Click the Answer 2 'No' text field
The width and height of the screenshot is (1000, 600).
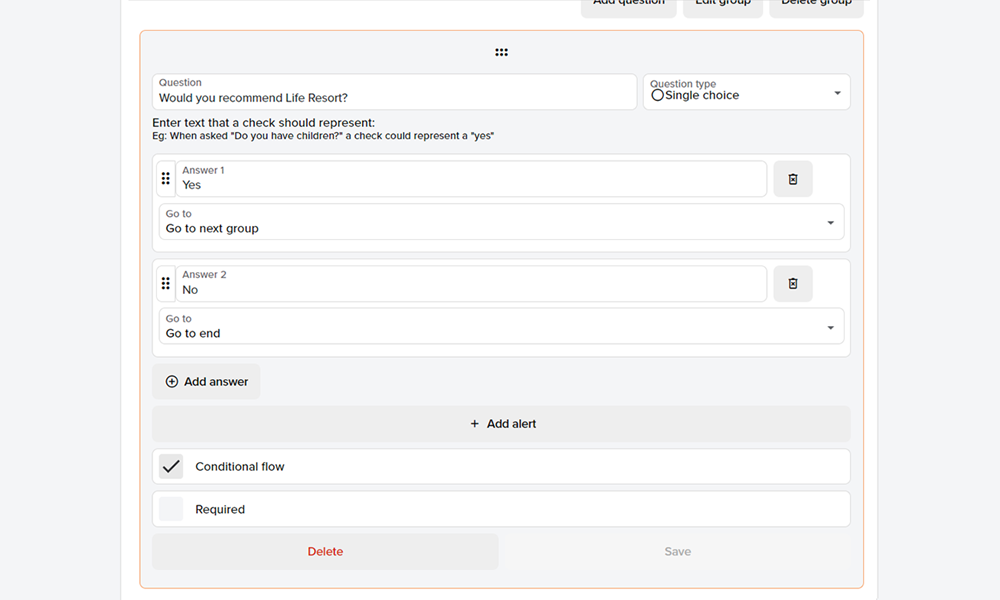(471, 283)
